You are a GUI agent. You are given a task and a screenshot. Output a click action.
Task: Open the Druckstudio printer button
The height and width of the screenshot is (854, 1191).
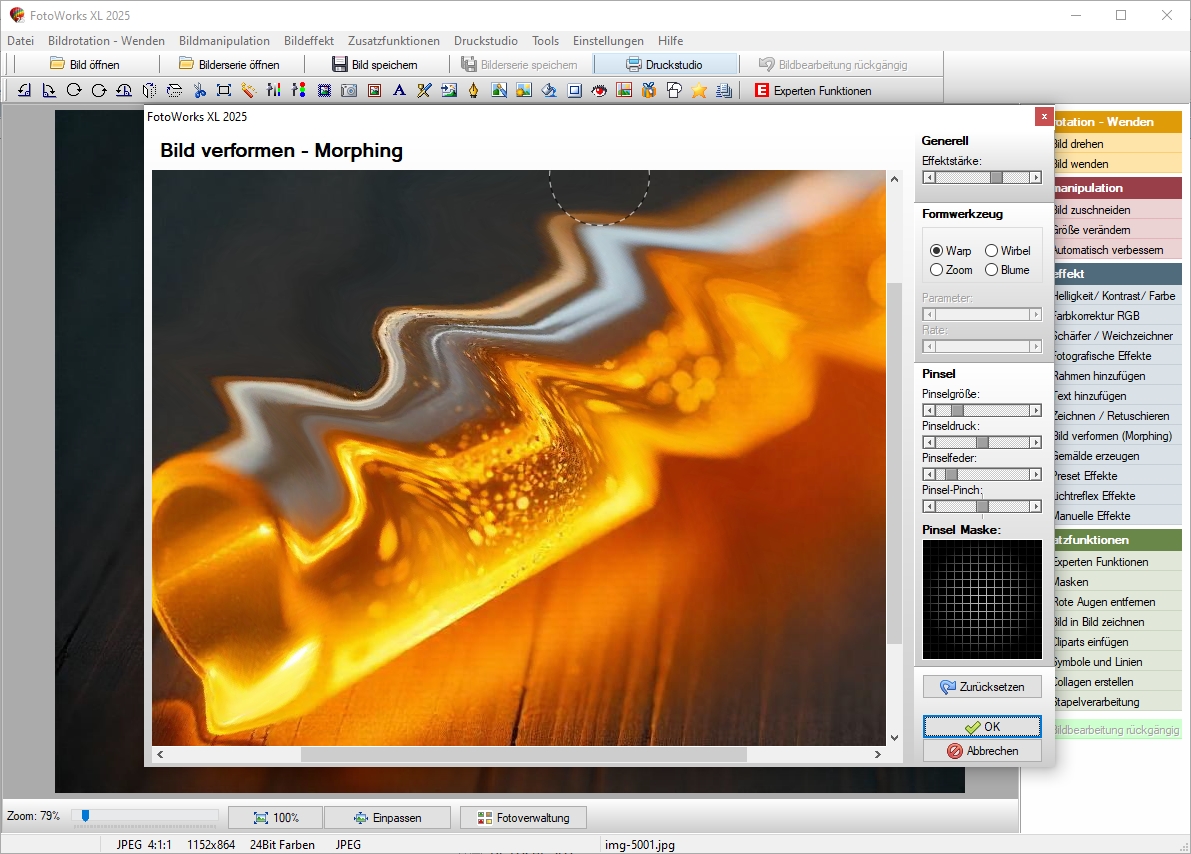[664, 65]
